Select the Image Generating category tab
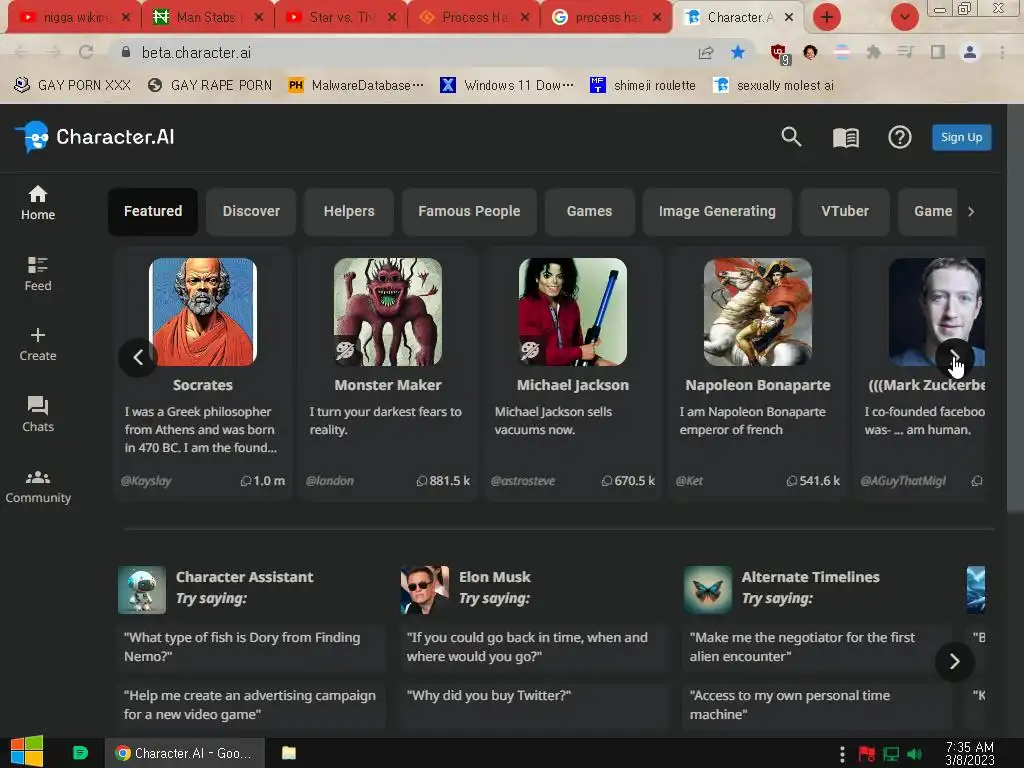Image resolution: width=1024 pixels, height=768 pixels. click(717, 212)
